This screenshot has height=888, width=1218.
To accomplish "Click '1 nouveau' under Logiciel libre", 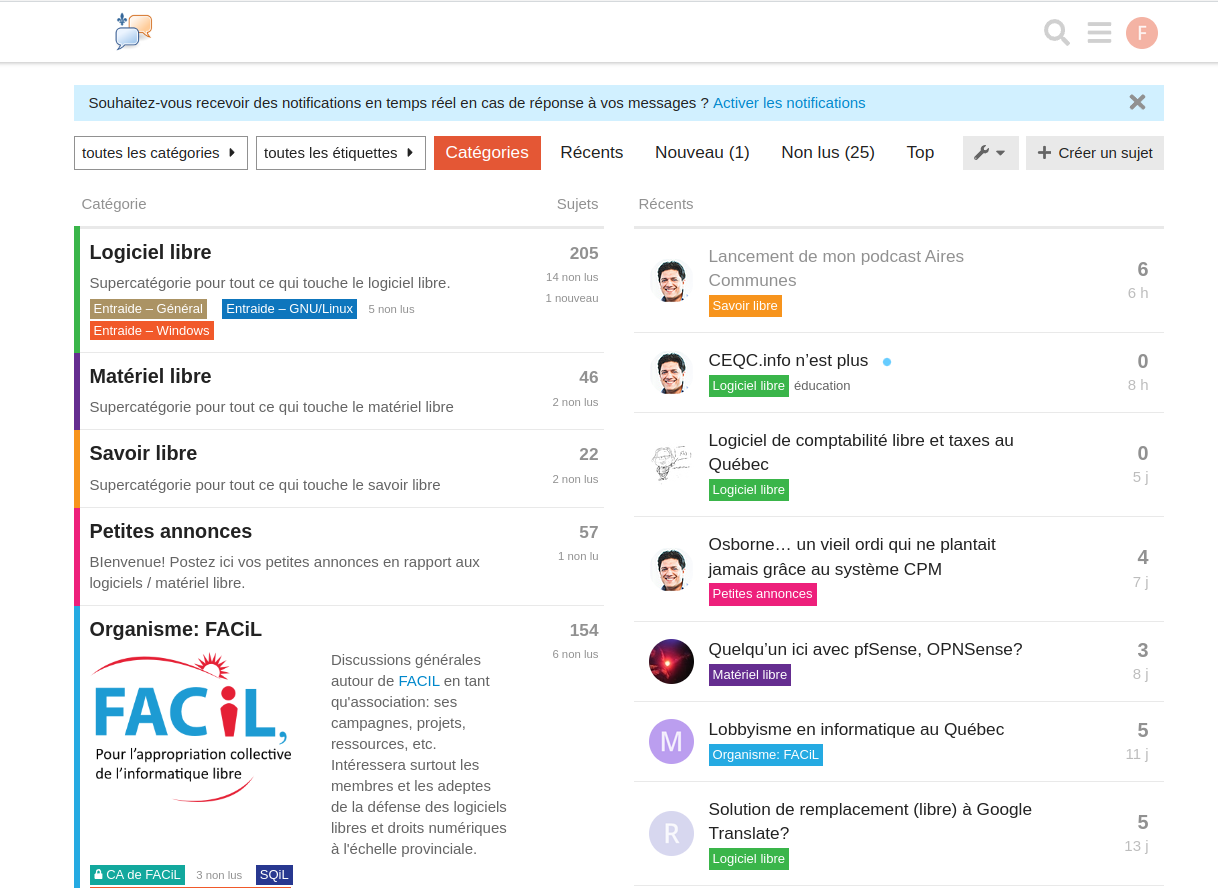I will click(x=572, y=298).
